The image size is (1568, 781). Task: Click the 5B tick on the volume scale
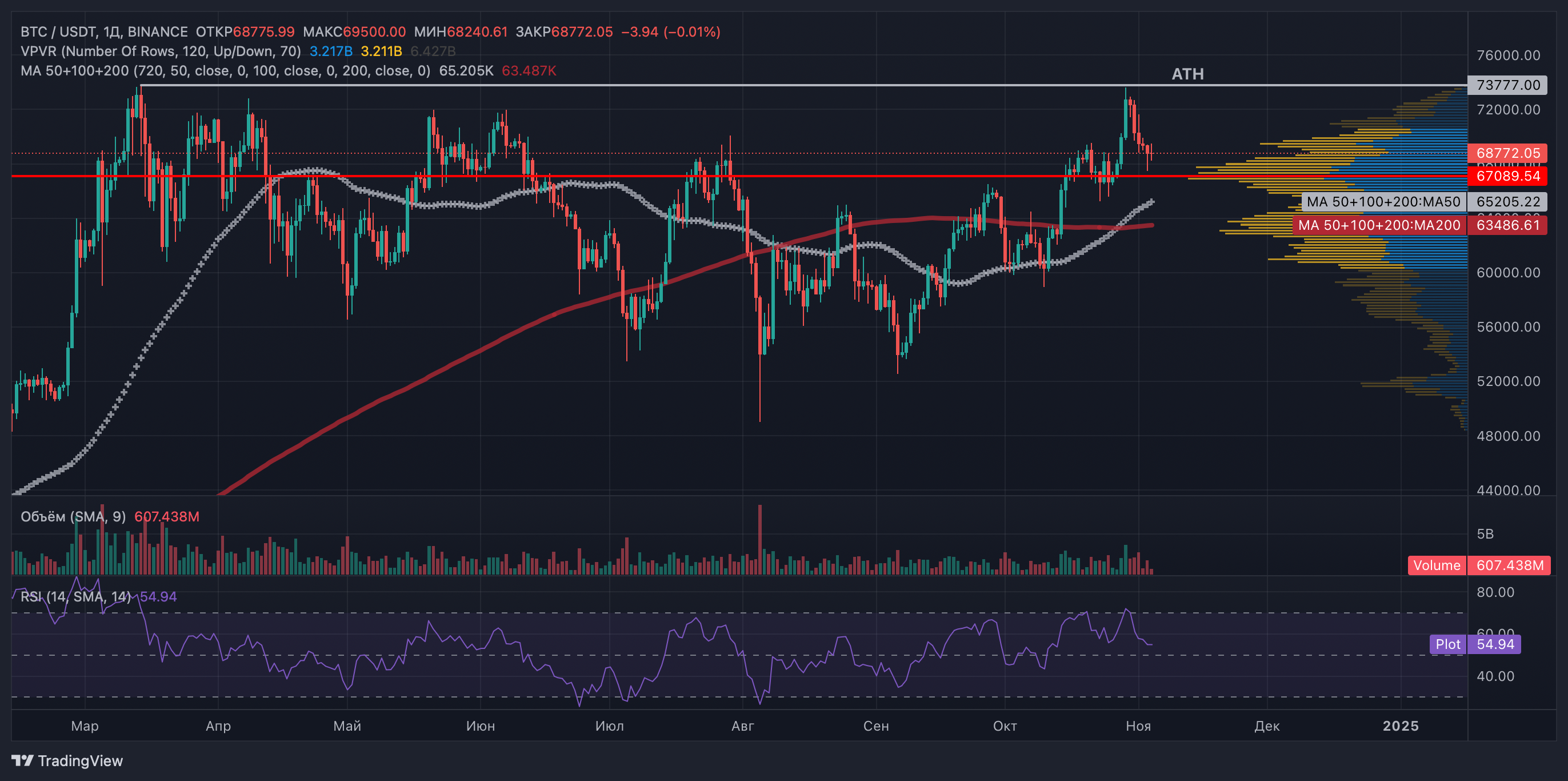[1485, 533]
